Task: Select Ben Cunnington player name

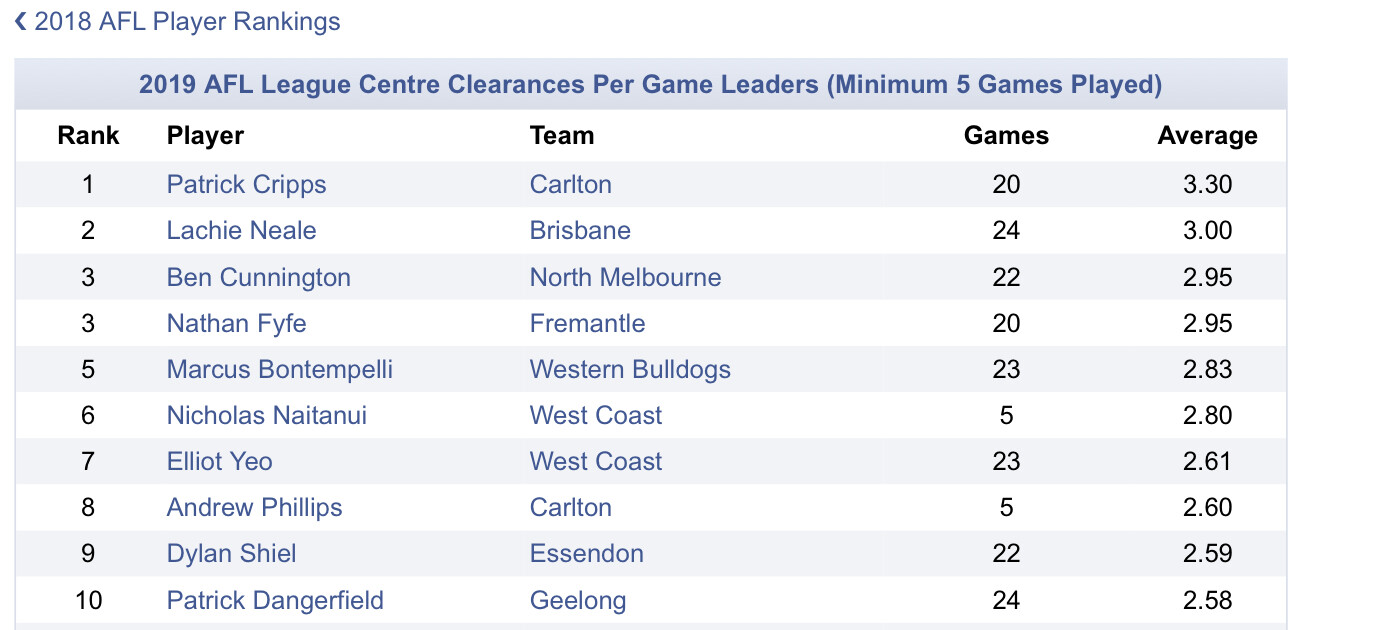Action: 258,277
